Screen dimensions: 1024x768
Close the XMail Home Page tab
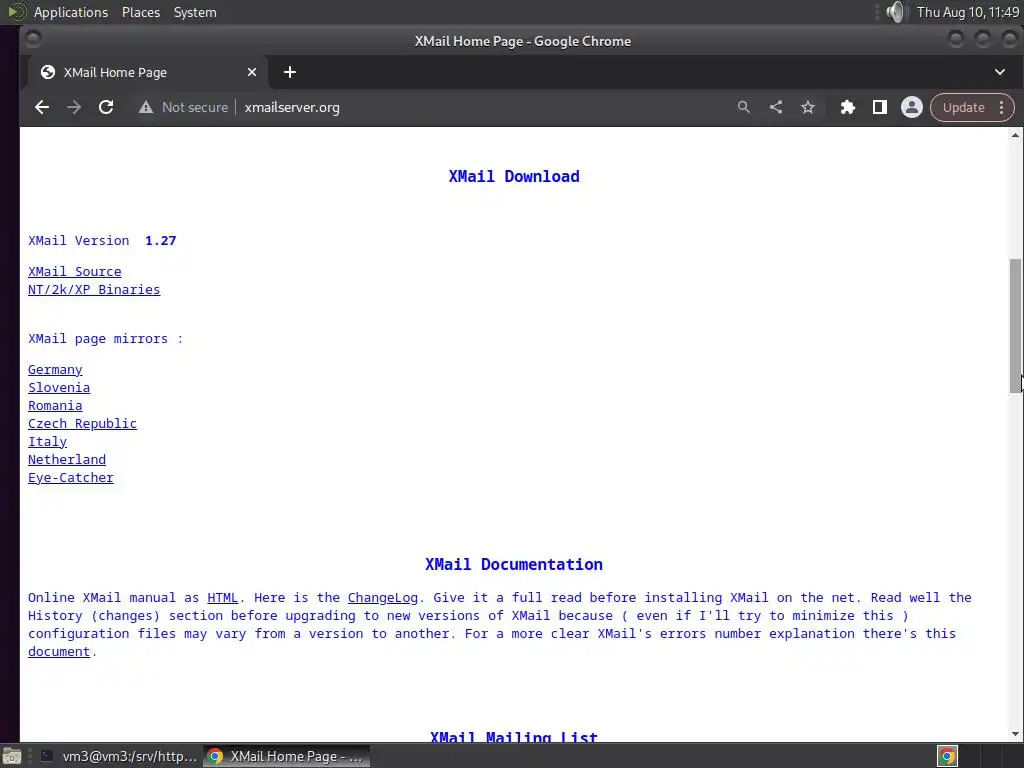[252, 72]
